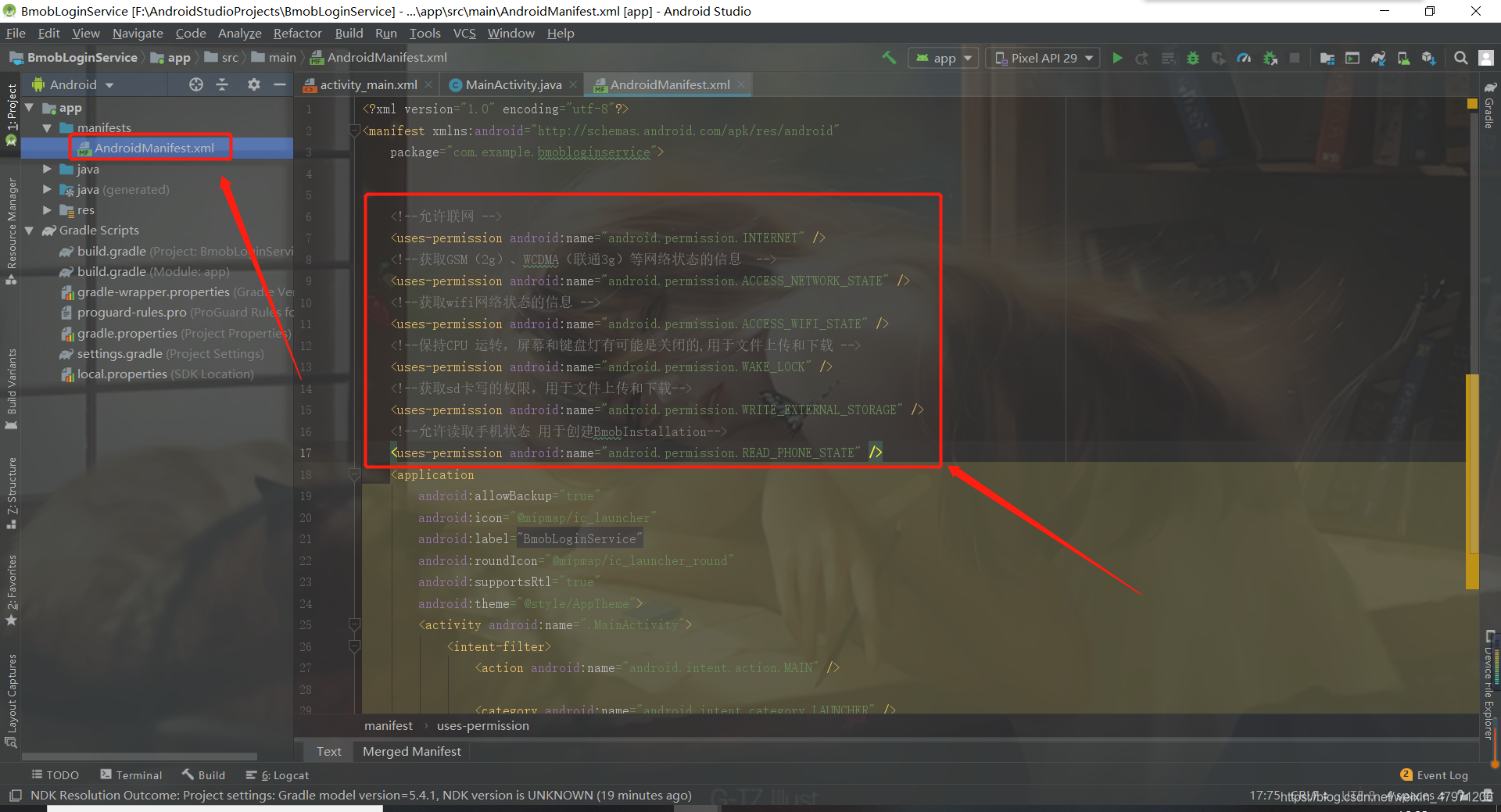Toggle the Z: Structure side panel
The width and height of the screenshot is (1501, 812).
coord(11,492)
